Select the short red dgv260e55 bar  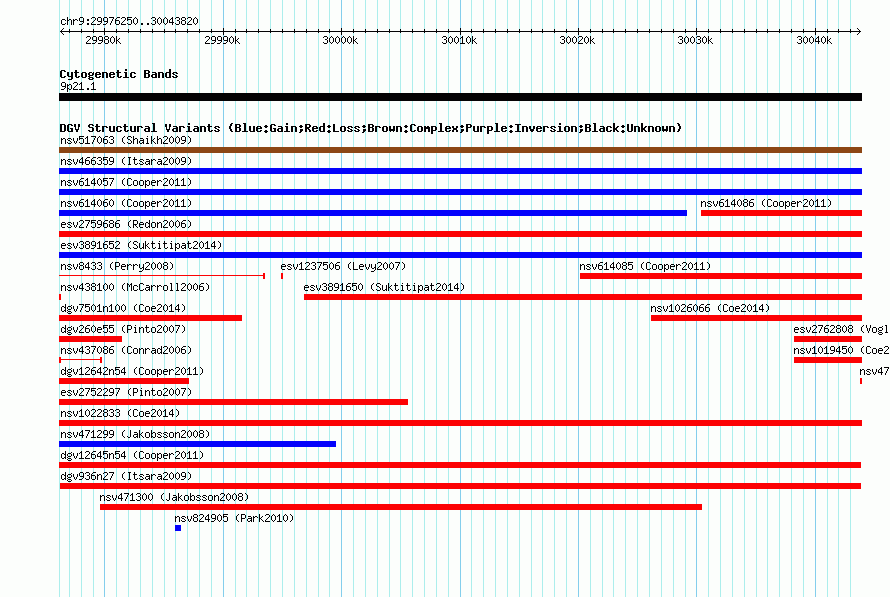tap(90, 339)
